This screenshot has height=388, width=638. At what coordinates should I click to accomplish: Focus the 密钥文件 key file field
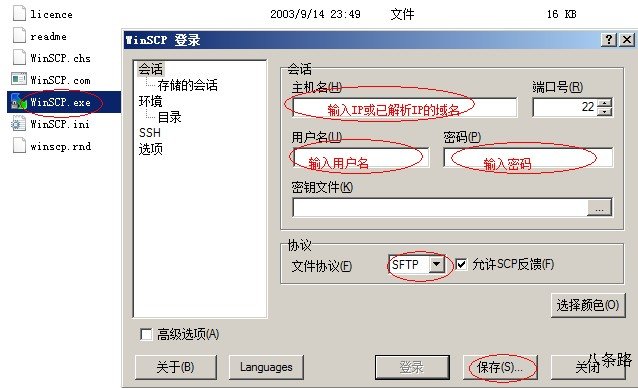440,208
